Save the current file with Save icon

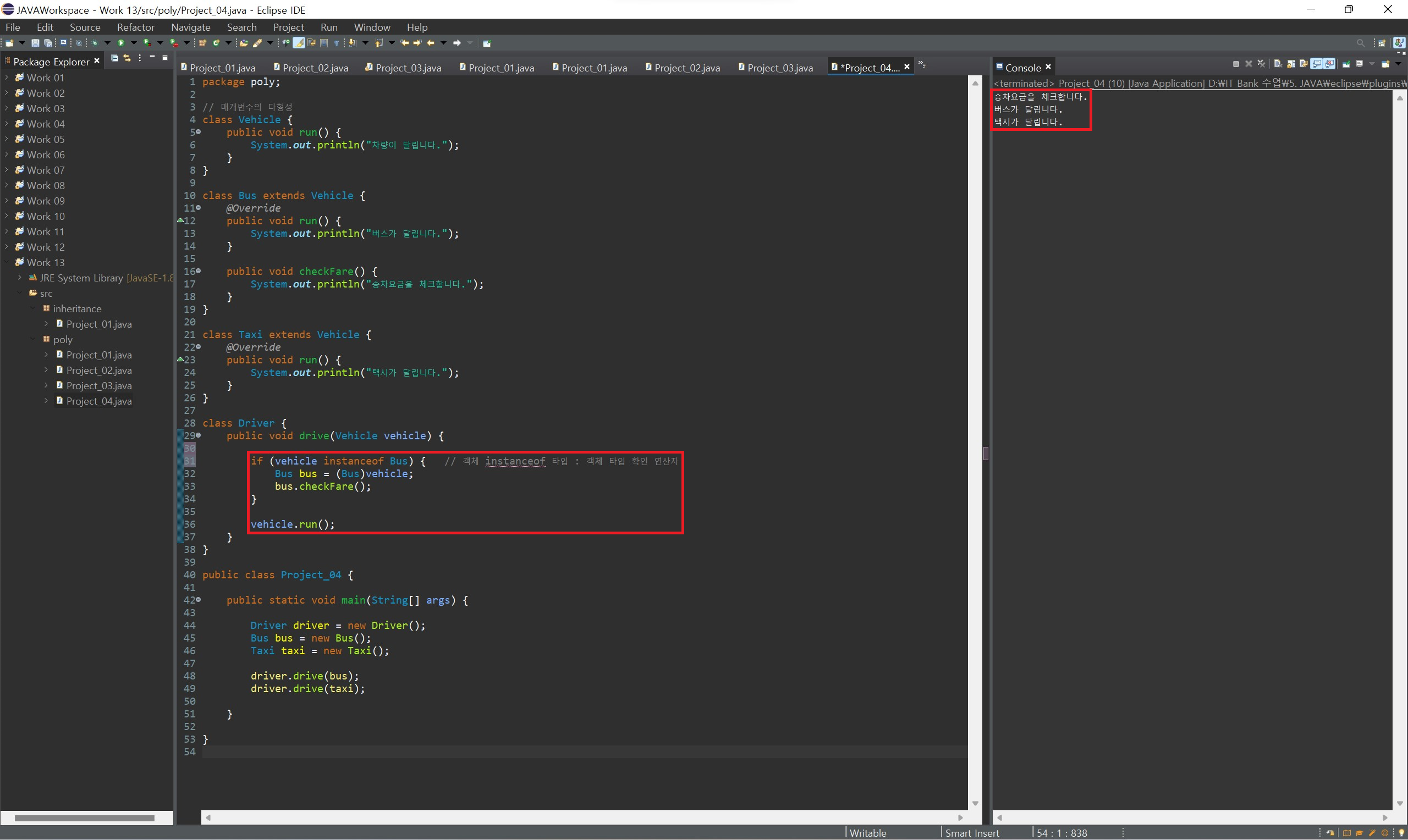click(35, 43)
